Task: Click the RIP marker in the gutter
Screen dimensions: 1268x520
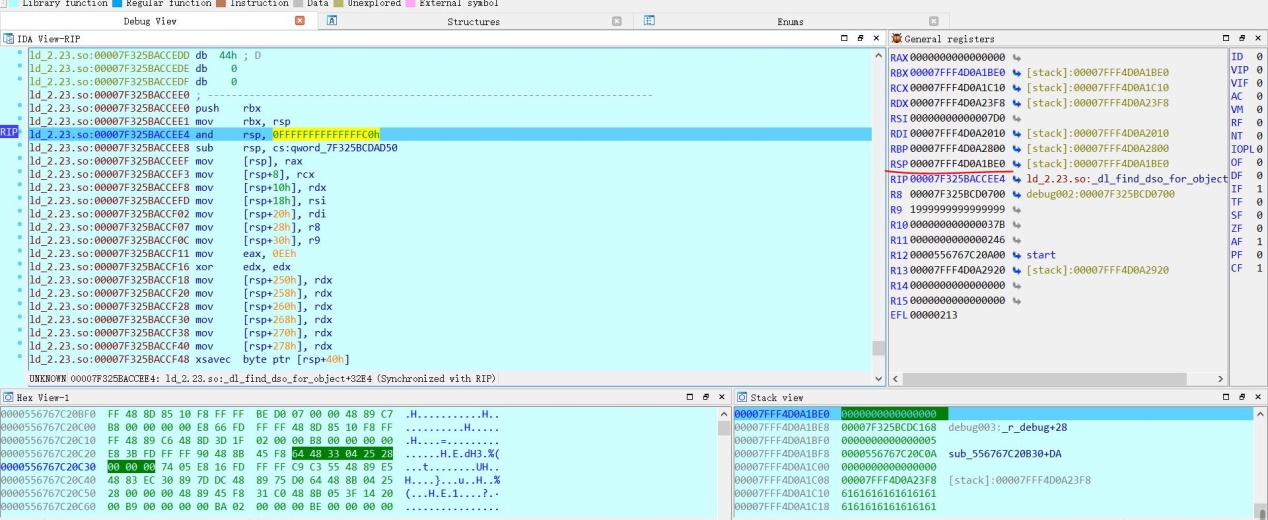Action: click(x=9, y=132)
